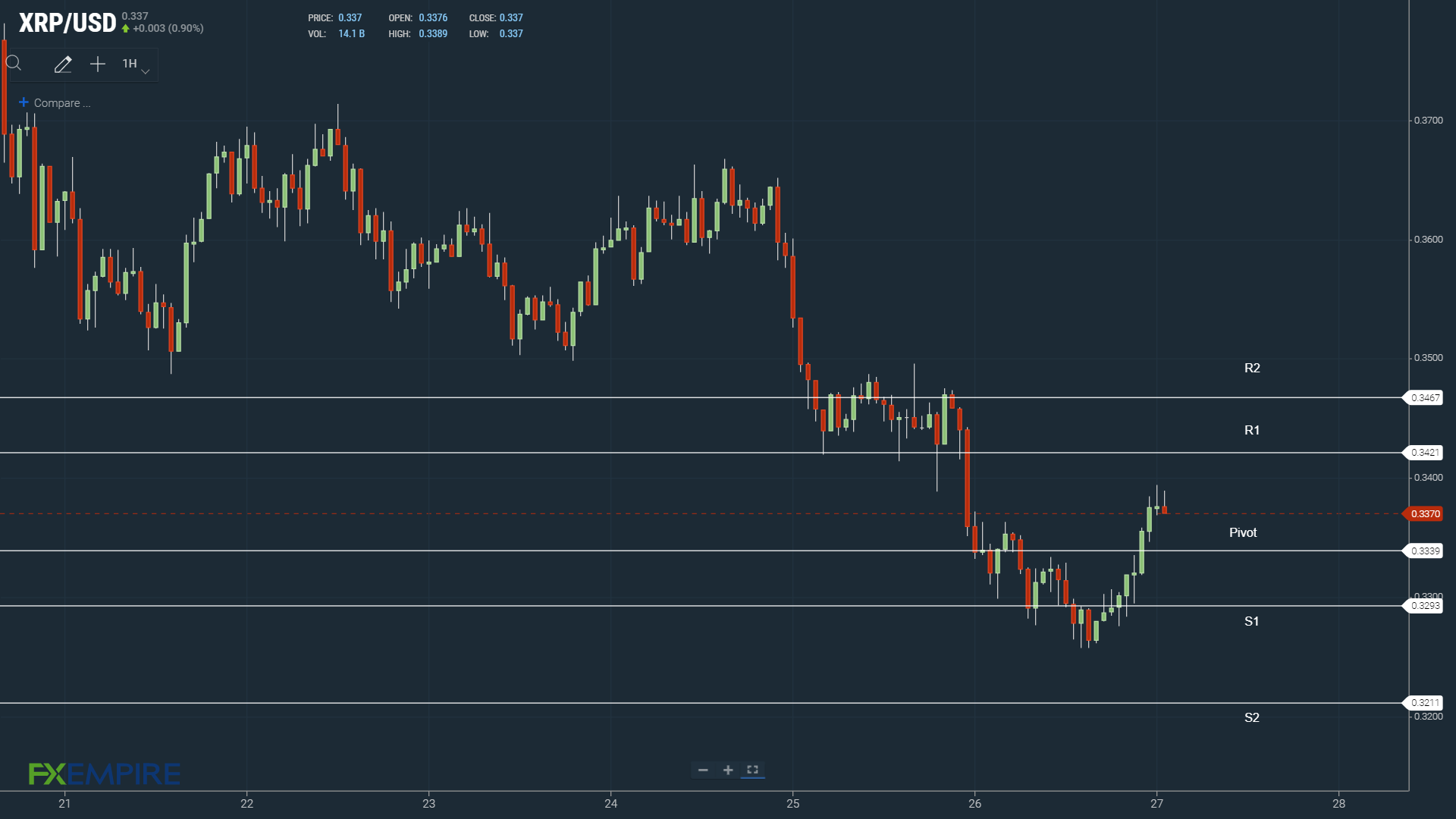Toggle fullscreen chart view icon
Image resolution: width=1456 pixels, height=819 pixels.
click(752, 770)
